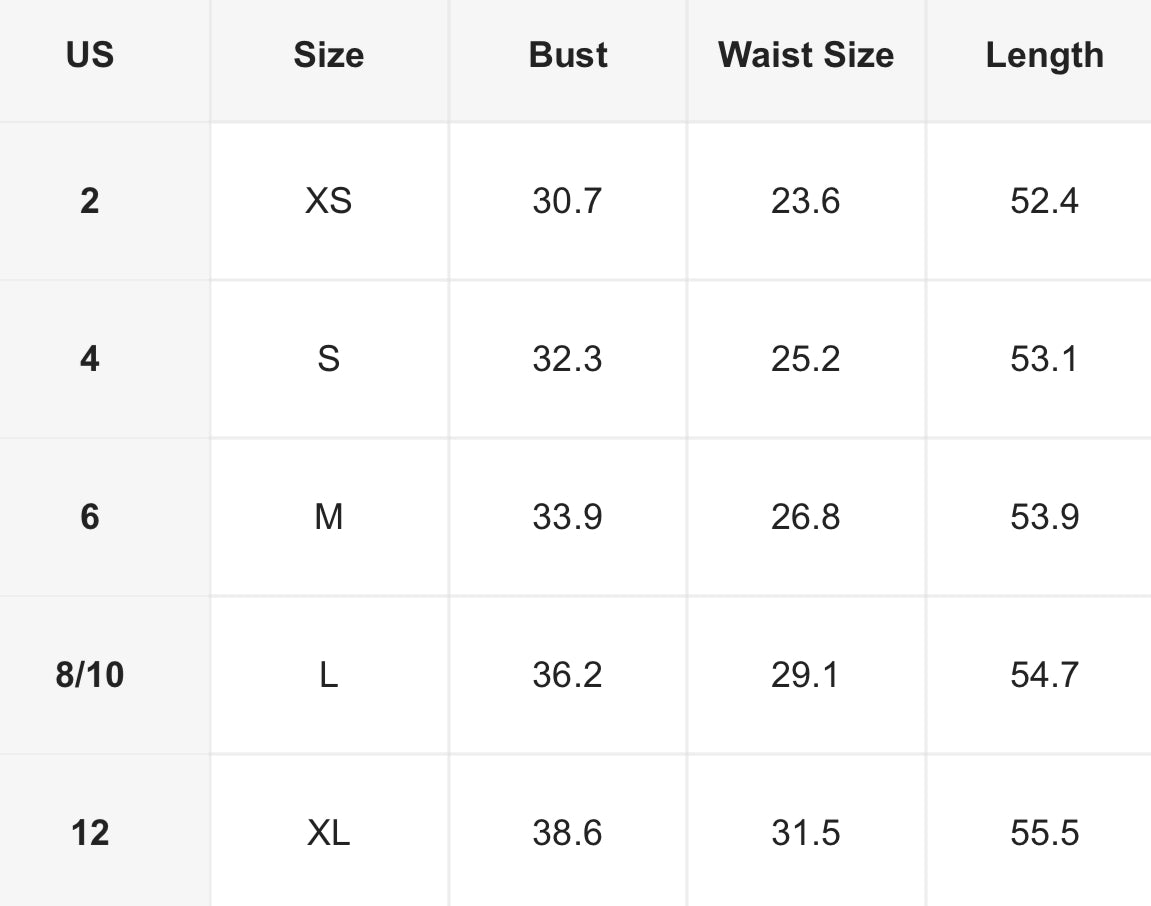Click length value 55.5
1151x906 pixels.
pyautogui.click(x=1044, y=832)
